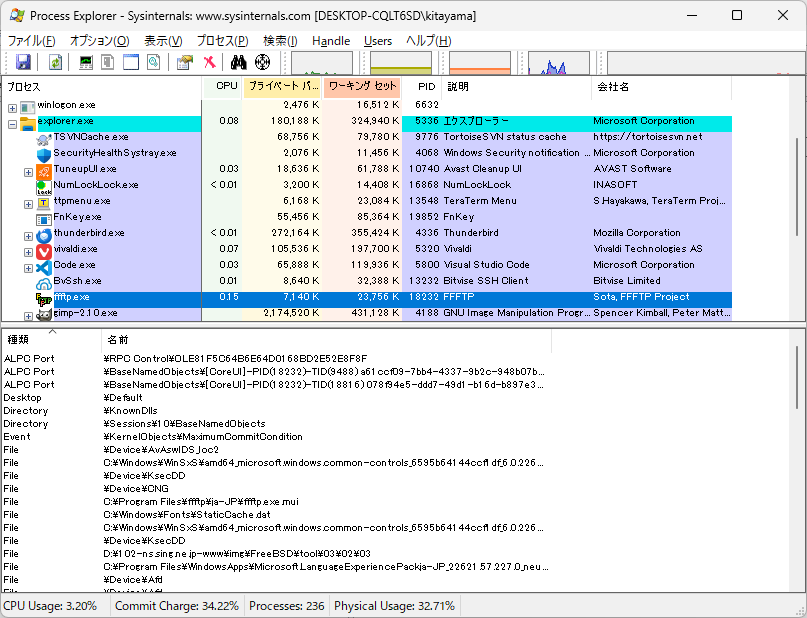Open the ヘルプ(H) menu
This screenshot has width=807, height=618.
429,41
